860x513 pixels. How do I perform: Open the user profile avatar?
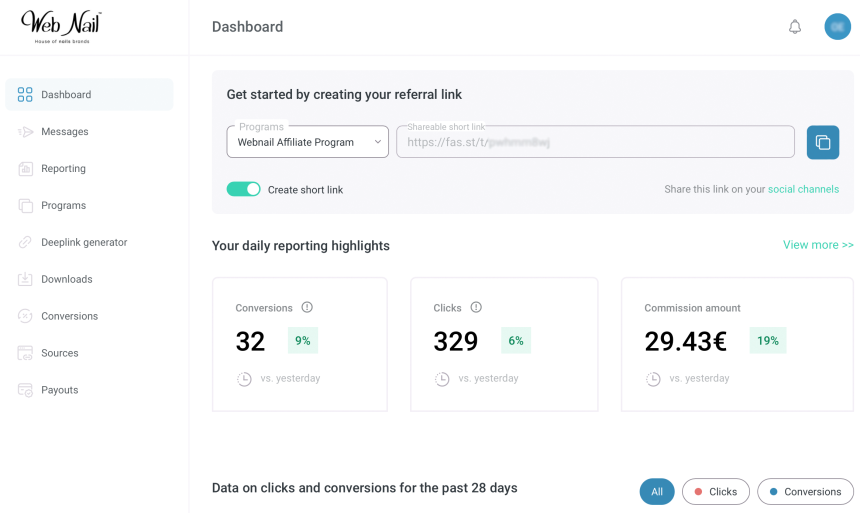(837, 27)
